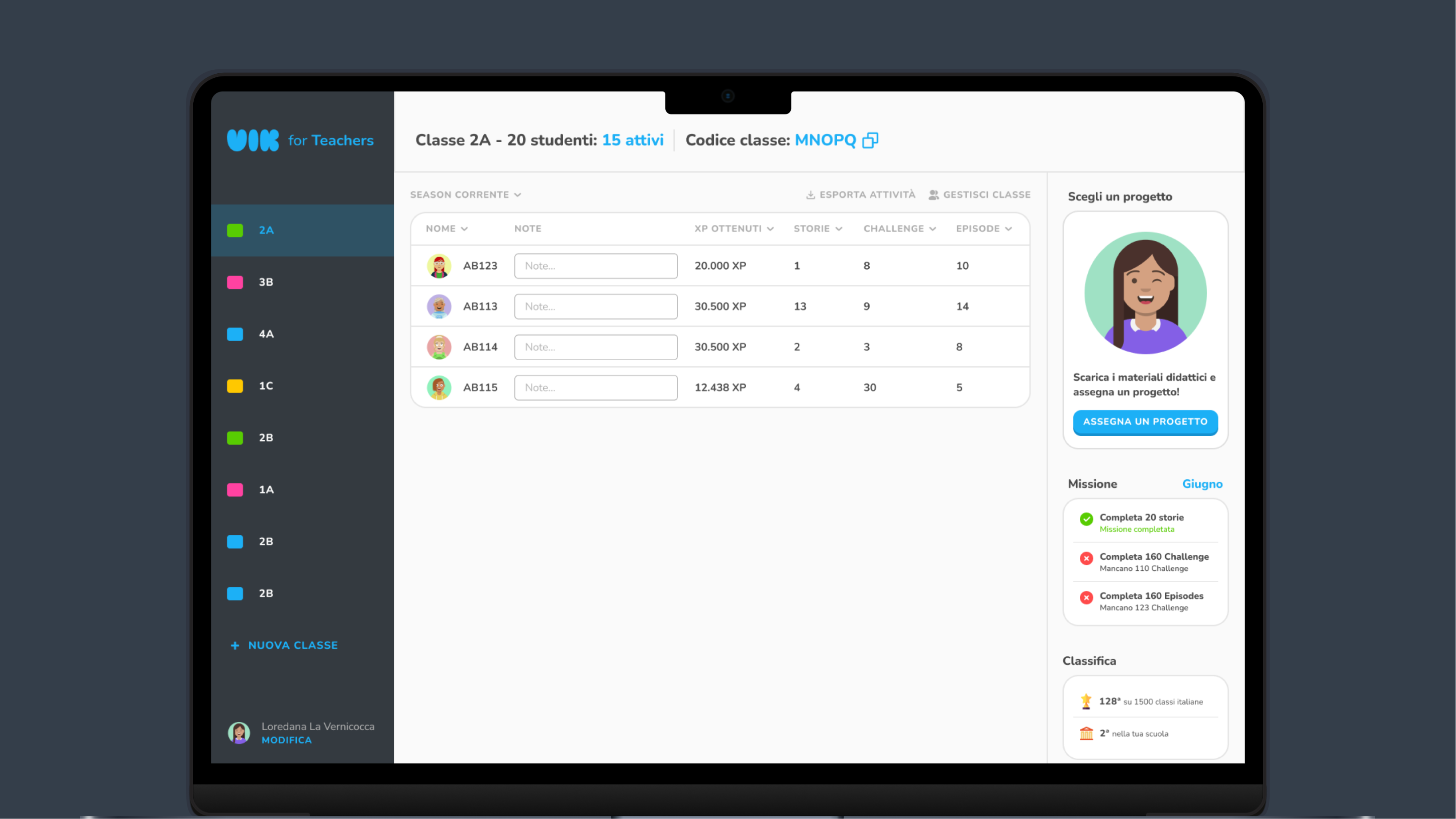Click the yellow color swatch for 1C

(x=235, y=386)
